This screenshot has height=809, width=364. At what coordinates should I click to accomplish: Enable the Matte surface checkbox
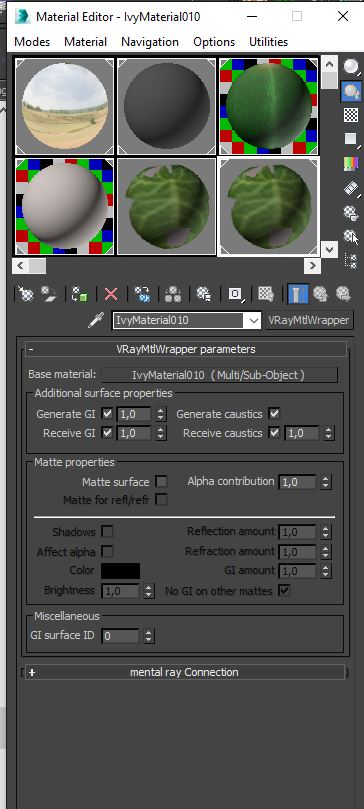161,482
